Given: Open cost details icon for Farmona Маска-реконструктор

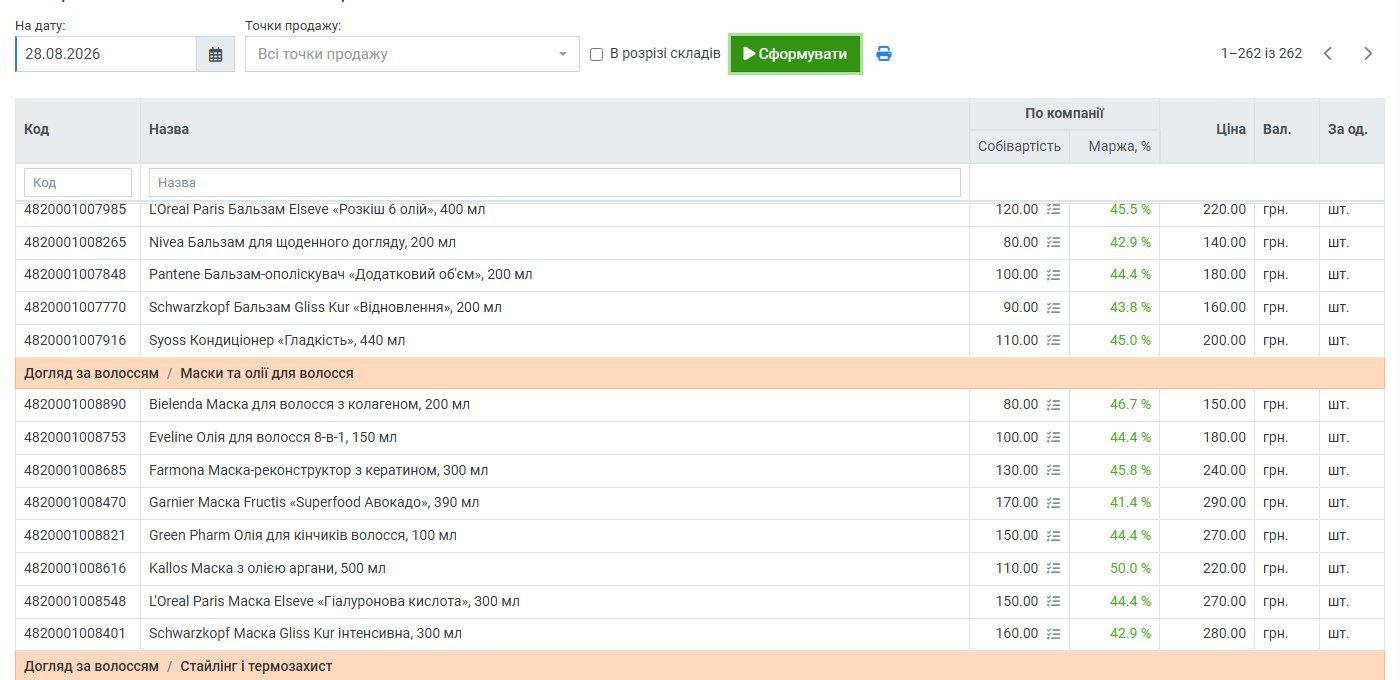Looking at the screenshot, I should pyautogui.click(x=1053, y=471).
